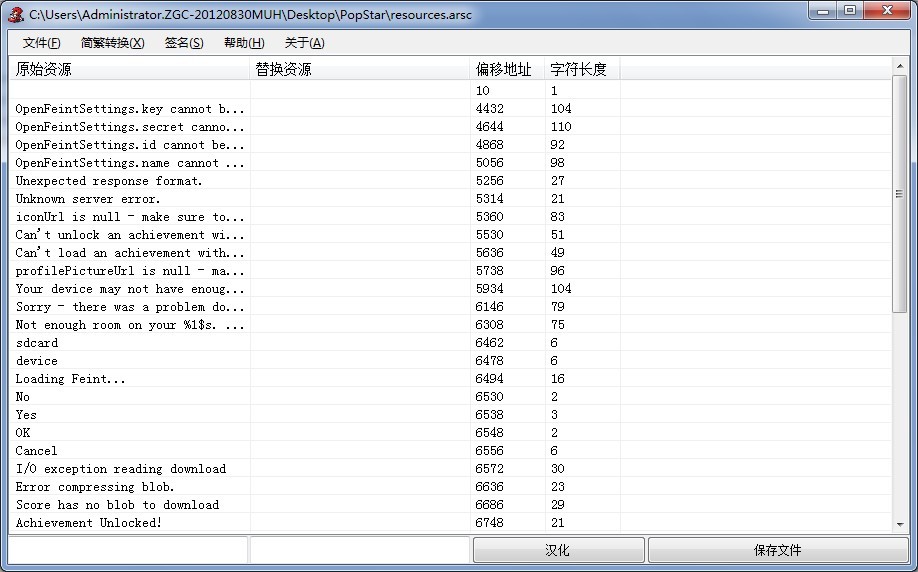This screenshot has height=572, width=918.
Task: Select 'iconUrl is null - make sure to...' row
Action: (450, 217)
